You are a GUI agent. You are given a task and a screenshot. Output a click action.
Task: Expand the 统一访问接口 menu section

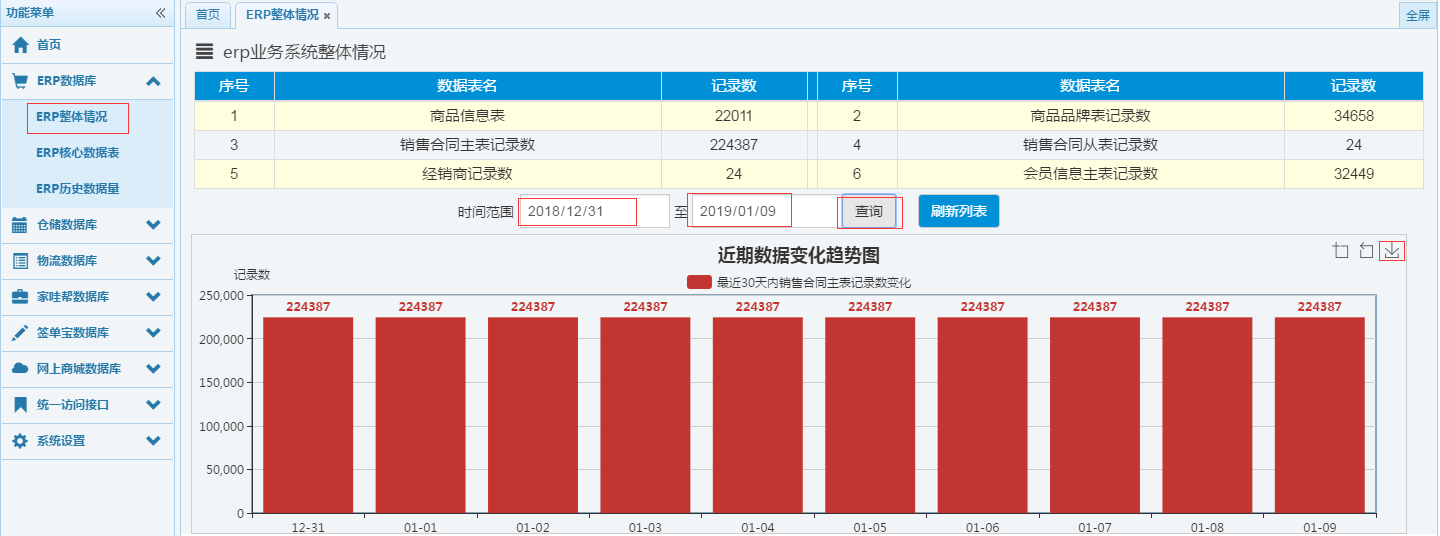click(x=153, y=405)
